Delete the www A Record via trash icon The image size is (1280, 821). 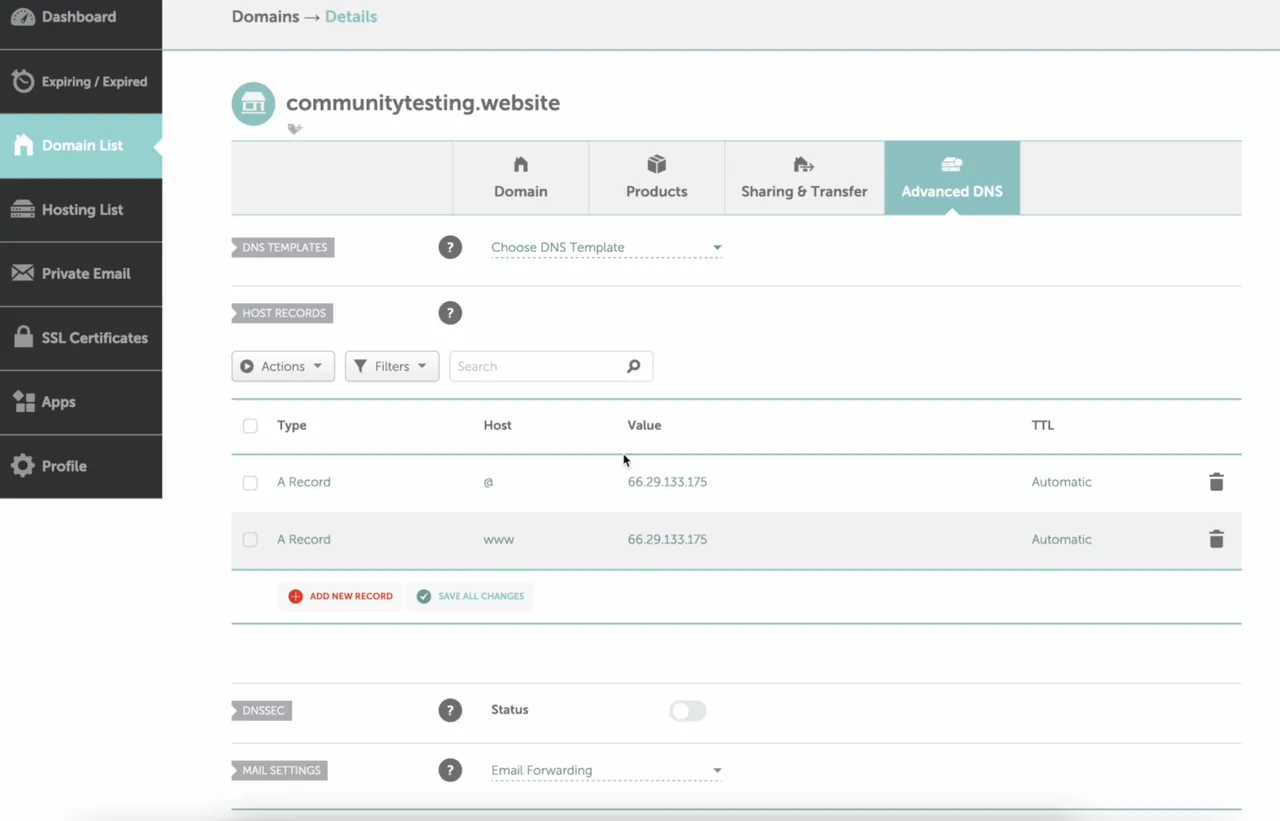(x=1216, y=539)
